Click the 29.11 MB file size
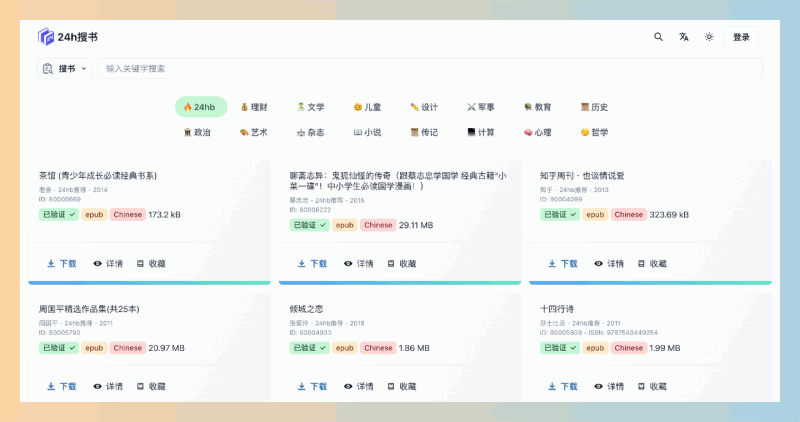 tap(416, 225)
